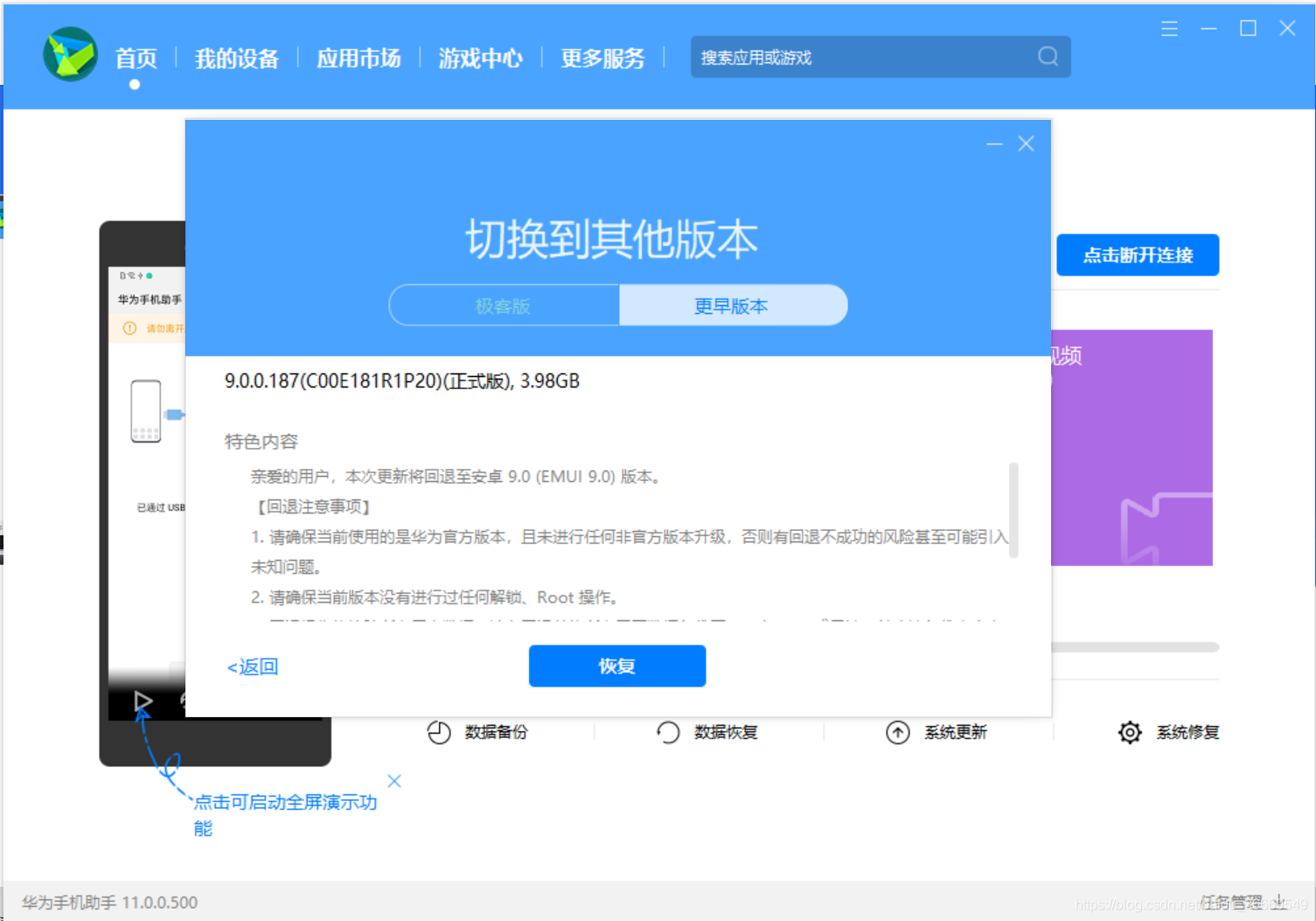Open the 应用市场 tab
This screenshot has width=1316, height=921.
click(x=359, y=59)
